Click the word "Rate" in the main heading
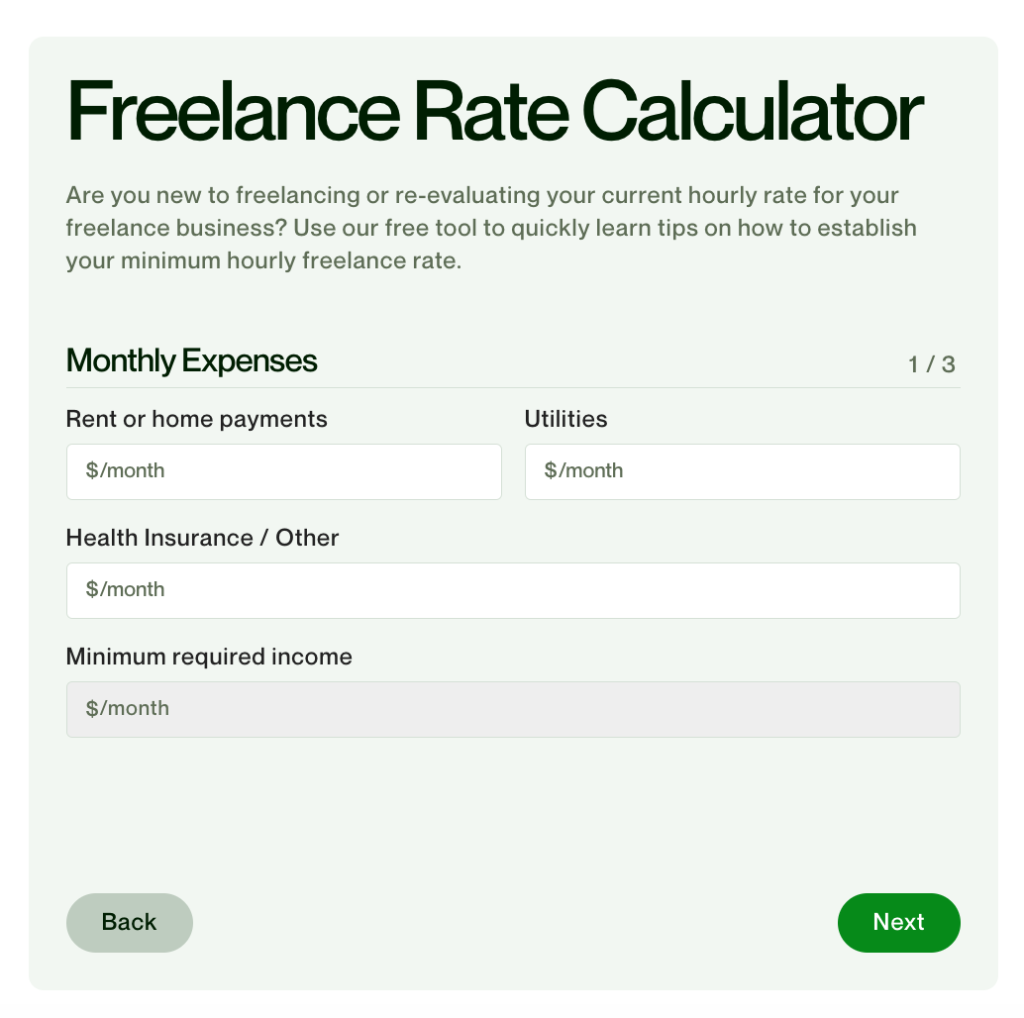This screenshot has width=1024, height=1018. 489,112
